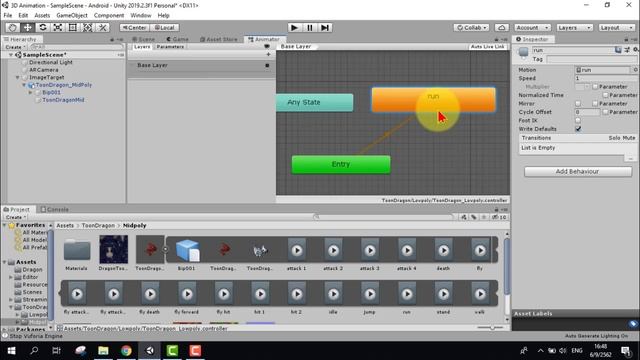Expand the Bip001 hierarchy item
This screenshot has height=360, width=640.
click(30, 92)
